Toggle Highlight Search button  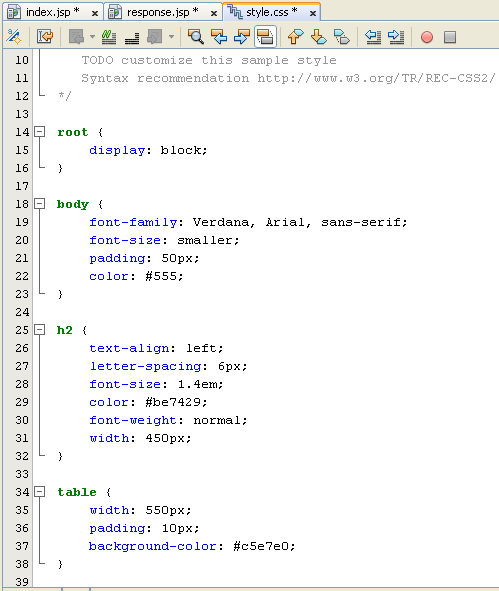point(265,37)
